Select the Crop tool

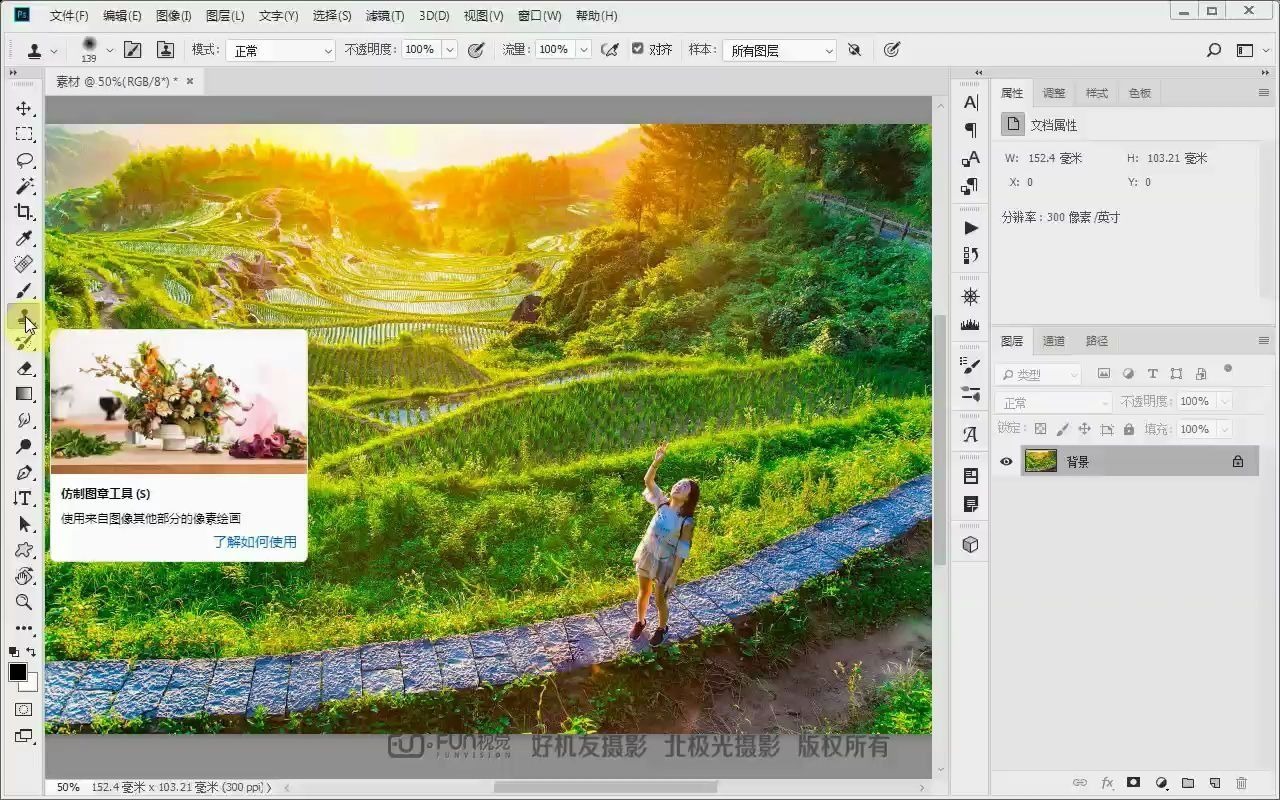click(24, 212)
